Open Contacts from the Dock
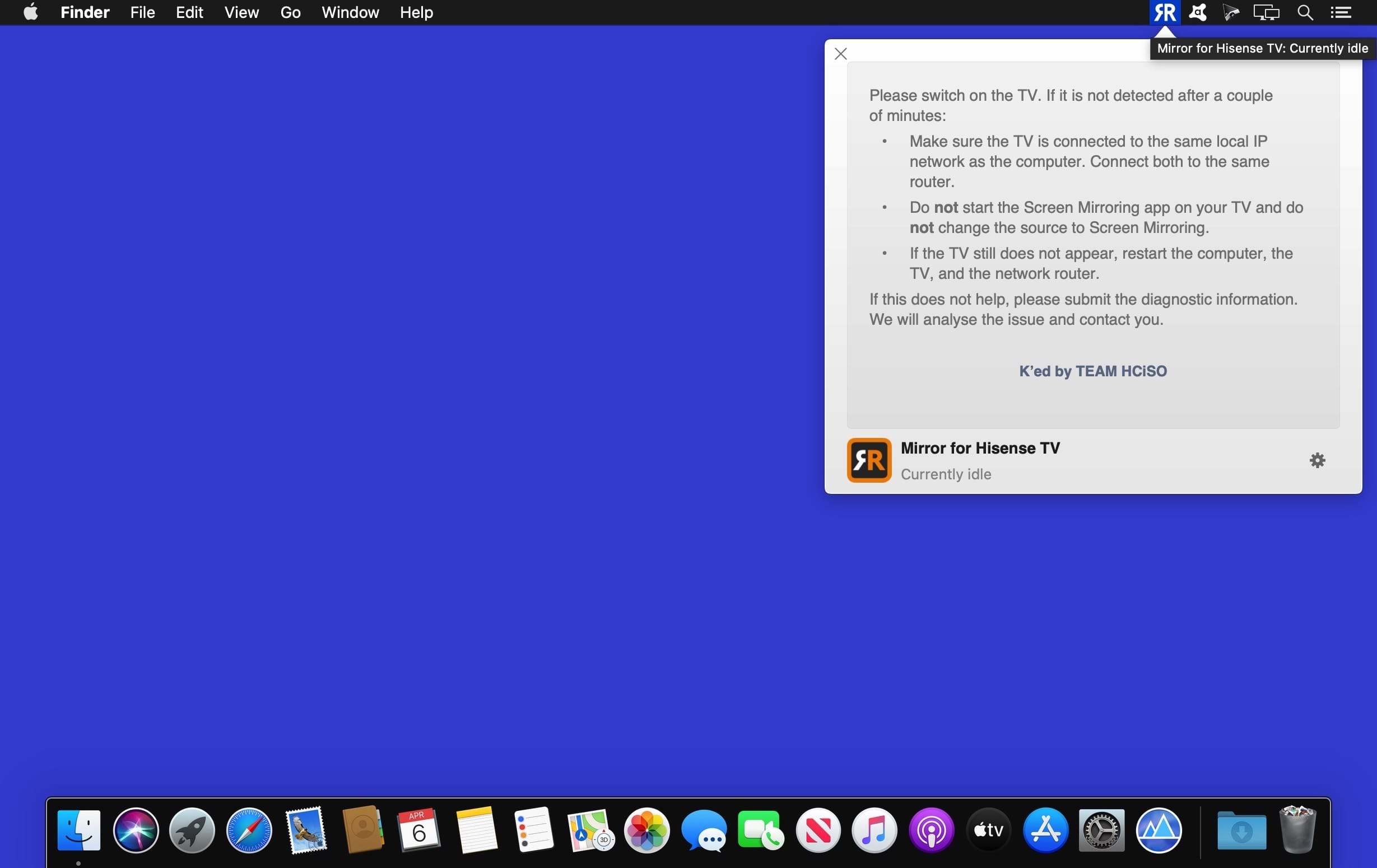The width and height of the screenshot is (1377, 868). coord(362,830)
